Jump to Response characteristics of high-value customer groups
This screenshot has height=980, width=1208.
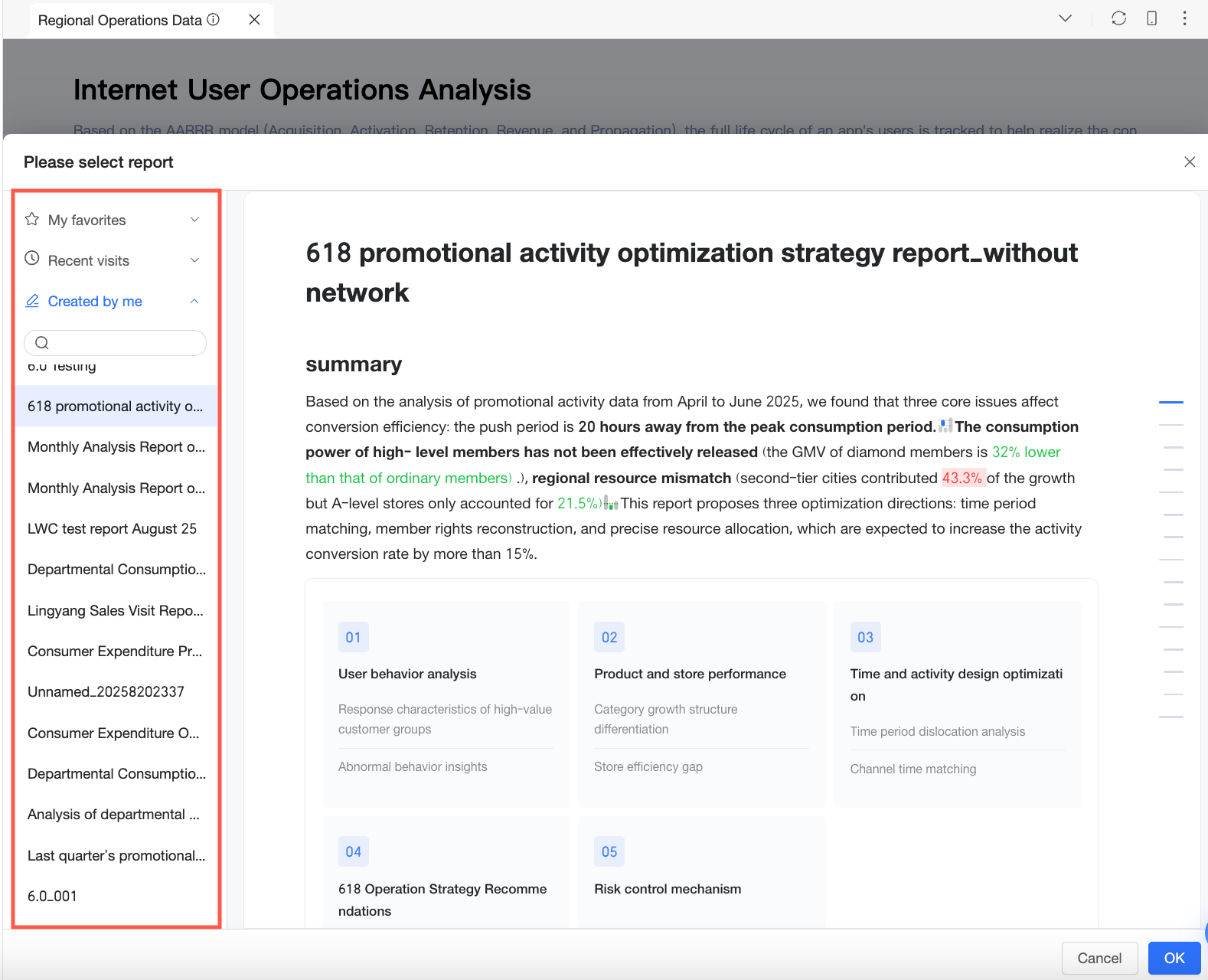(445, 719)
